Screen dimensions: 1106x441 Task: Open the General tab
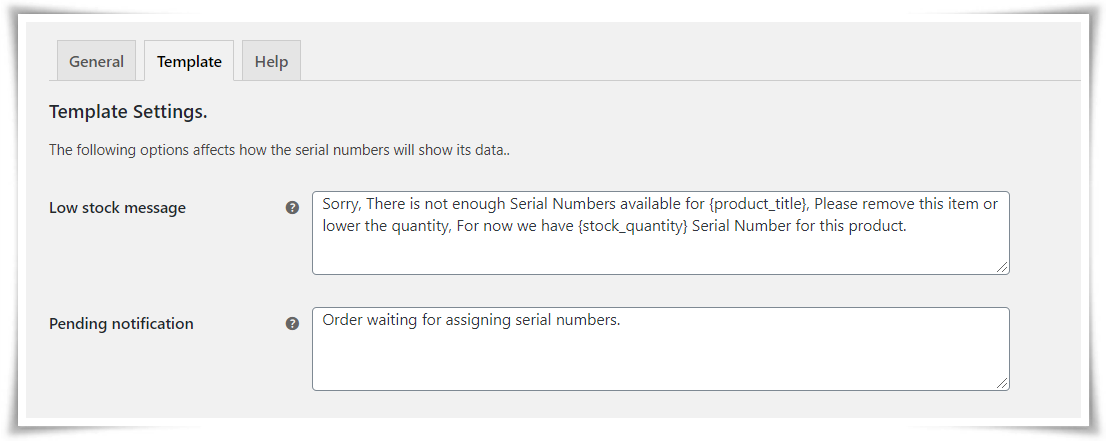pyautogui.click(x=97, y=61)
